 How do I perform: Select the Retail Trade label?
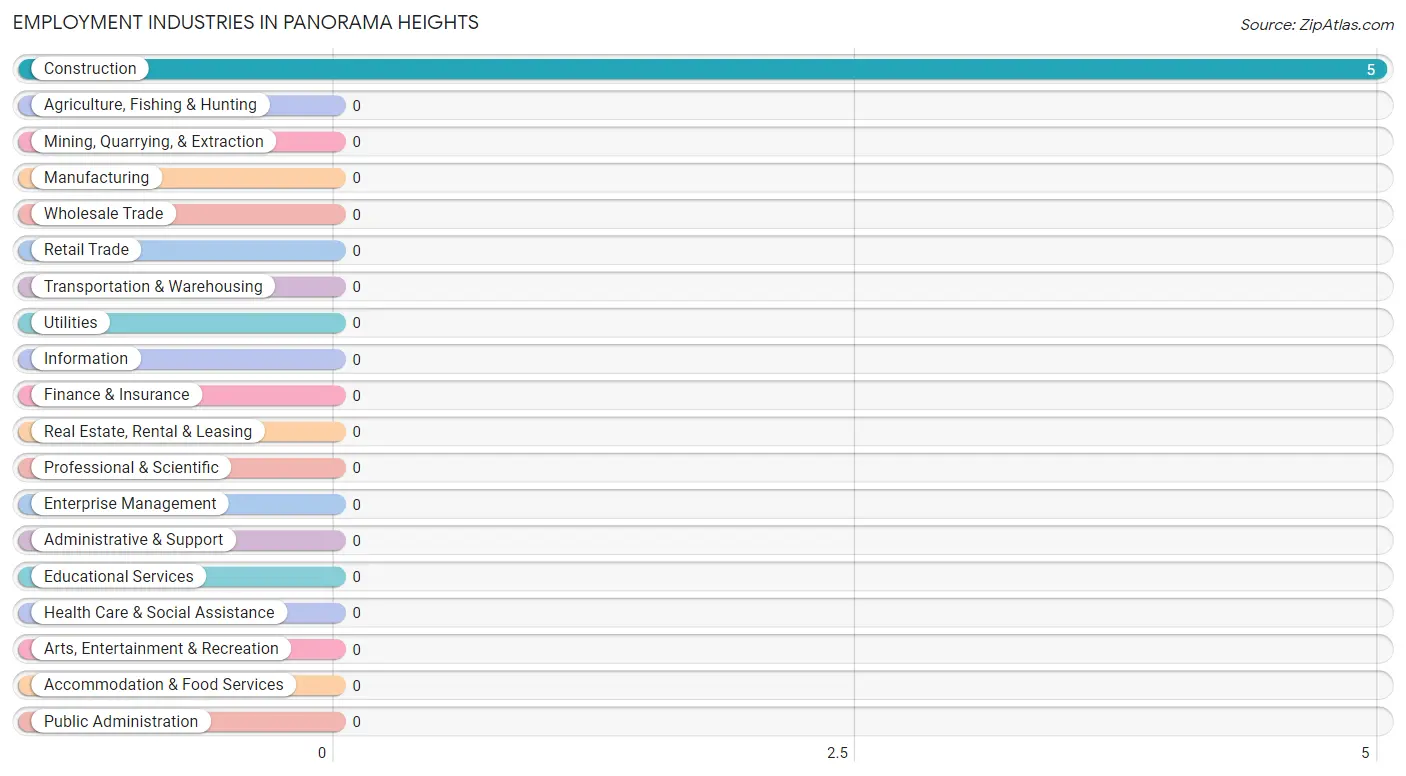pos(86,250)
